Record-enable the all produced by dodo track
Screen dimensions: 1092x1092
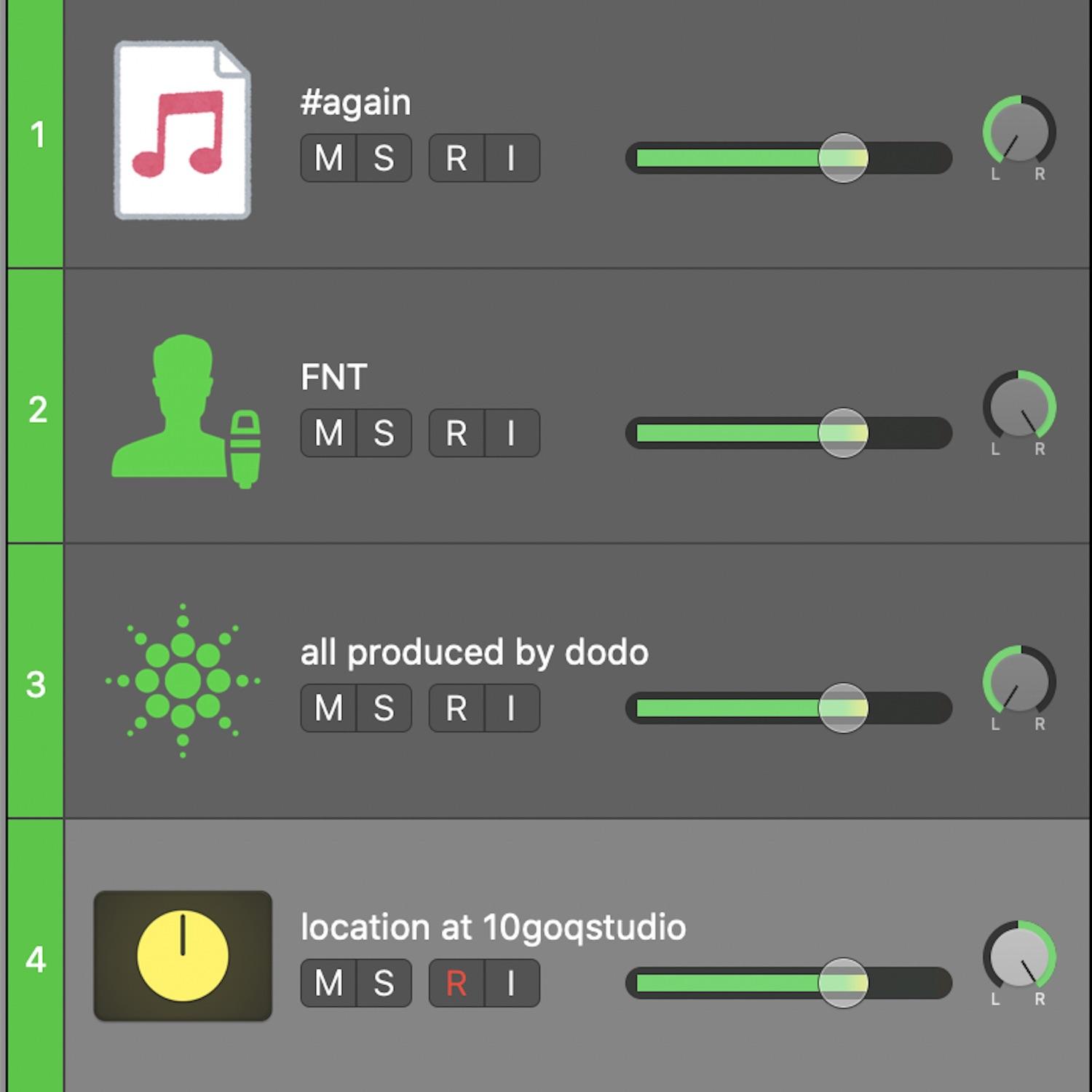pos(456,708)
